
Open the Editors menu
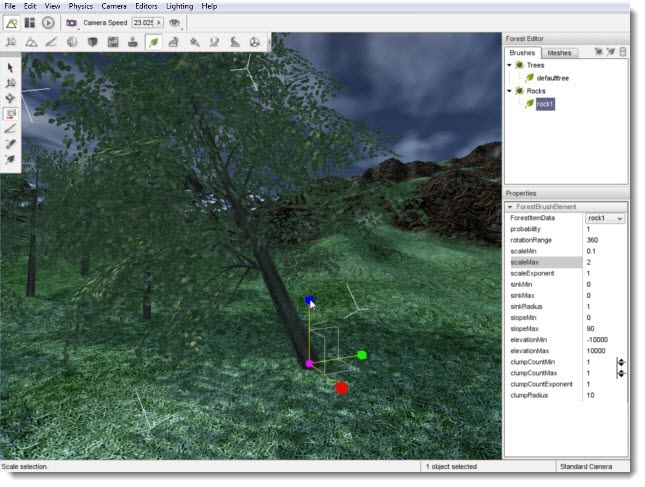pos(146,6)
